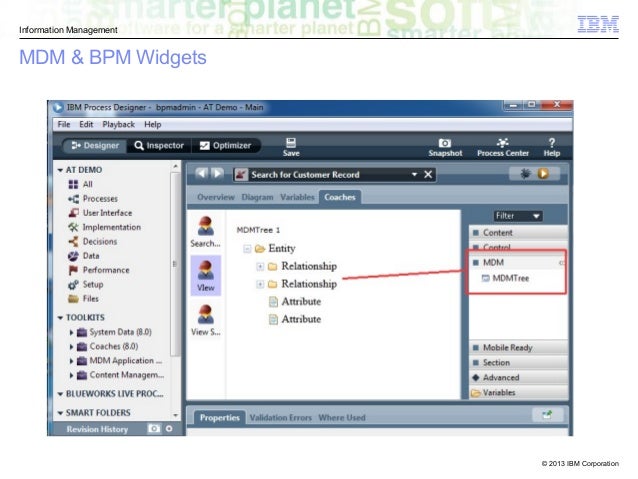Open the Help menu
The image size is (638, 479).
tap(153, 125)
